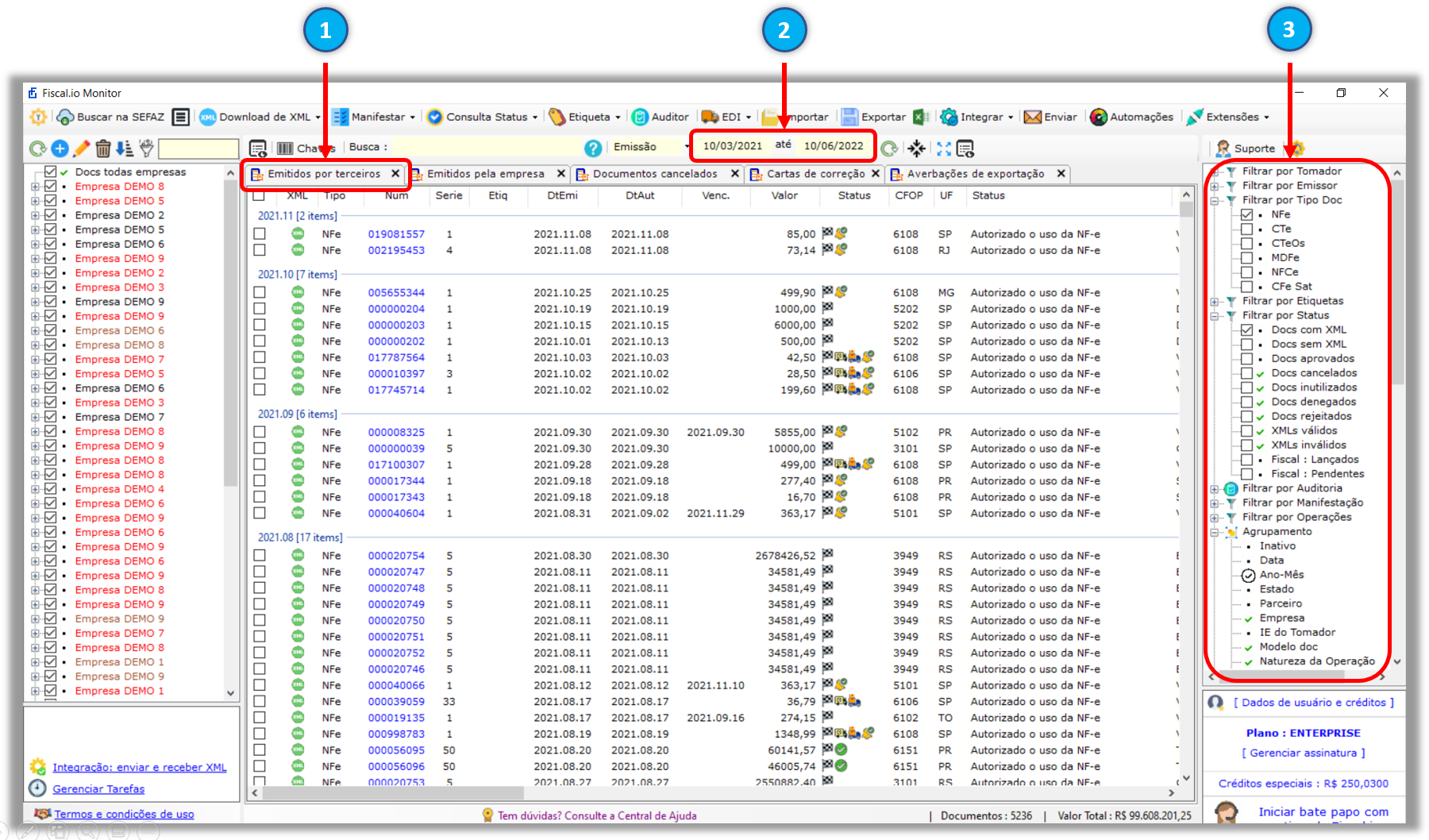Reload results with the green refresh beside dates
The width and height of the screenshot is (1429, 840).
(x=889, y=148)
